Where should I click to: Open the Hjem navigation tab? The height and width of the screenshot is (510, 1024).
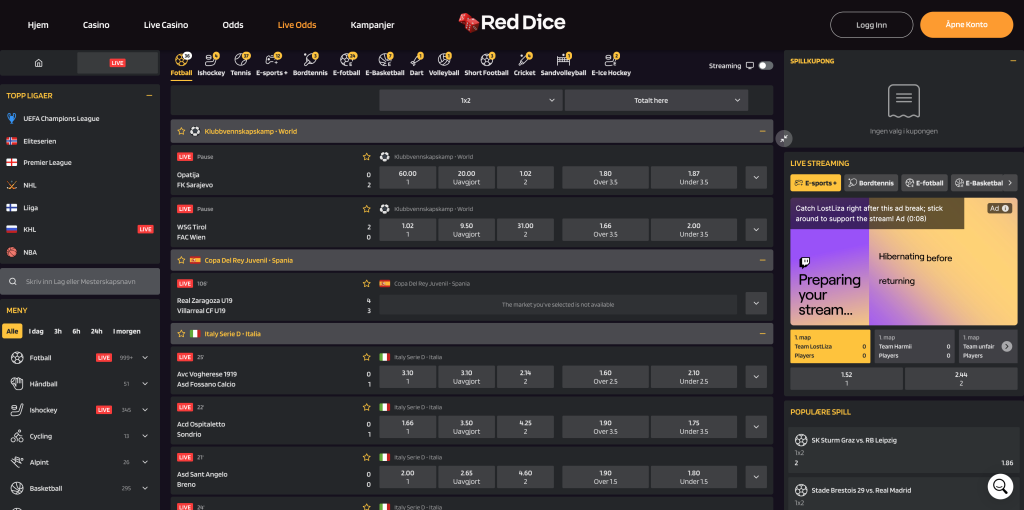(x=38, y=25)
